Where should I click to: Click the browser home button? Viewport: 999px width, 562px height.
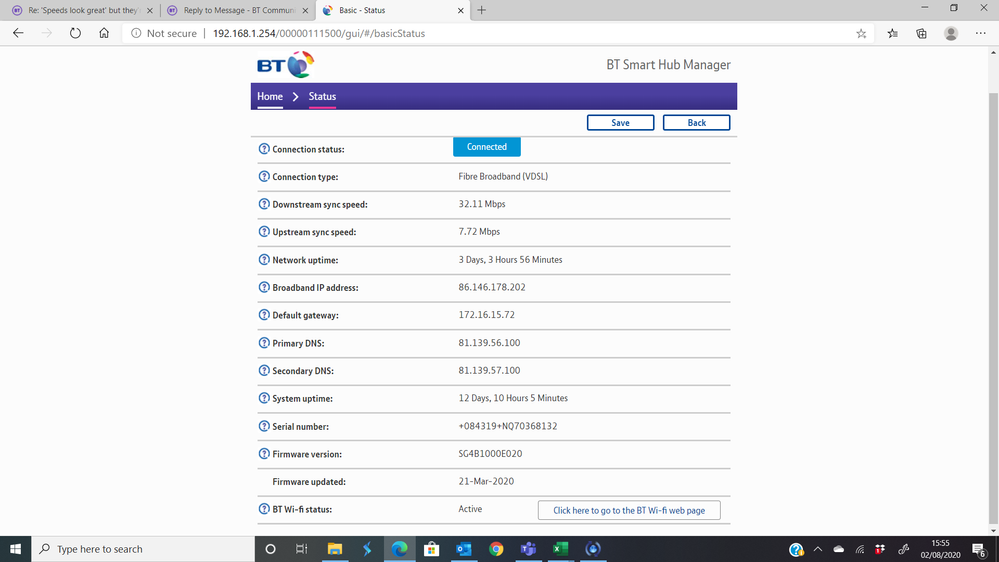[x=104, y=33]
